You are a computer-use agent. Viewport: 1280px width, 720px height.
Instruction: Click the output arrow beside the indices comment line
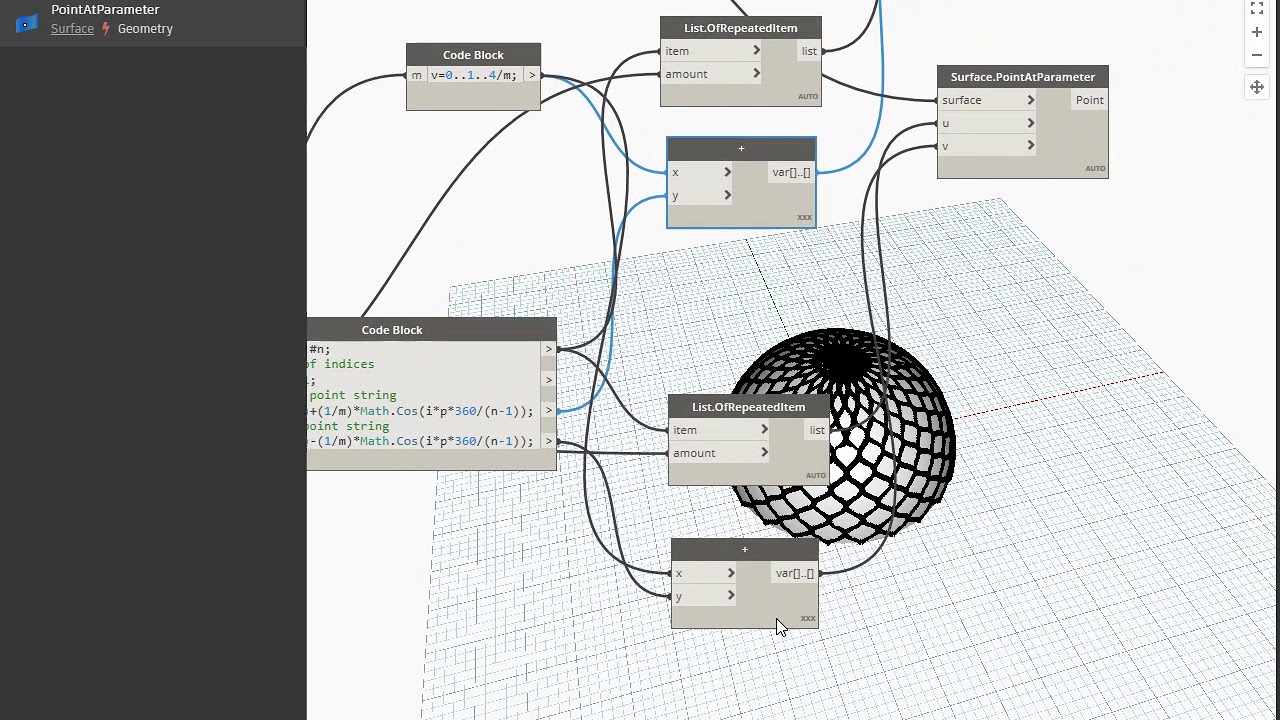point(548,380)
